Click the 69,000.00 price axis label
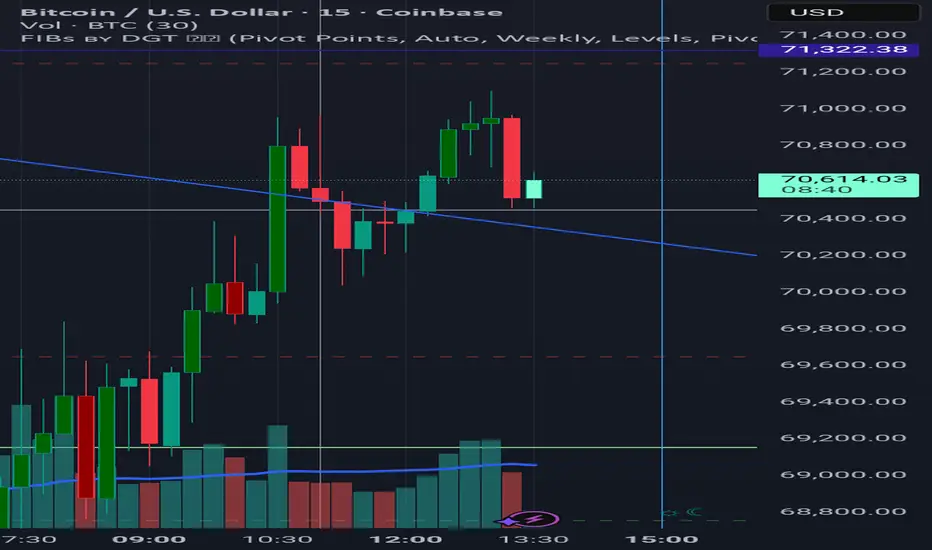Screen dimensions: 932x550 coord(843,474)
